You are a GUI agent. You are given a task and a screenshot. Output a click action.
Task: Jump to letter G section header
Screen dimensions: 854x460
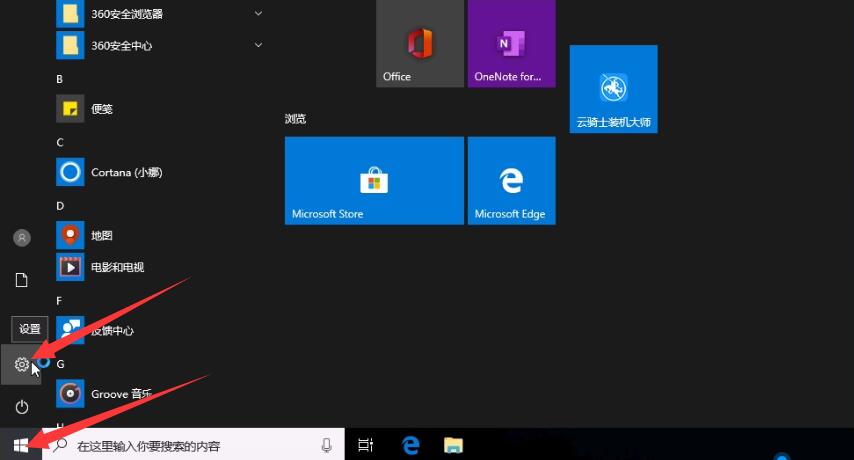60,364
